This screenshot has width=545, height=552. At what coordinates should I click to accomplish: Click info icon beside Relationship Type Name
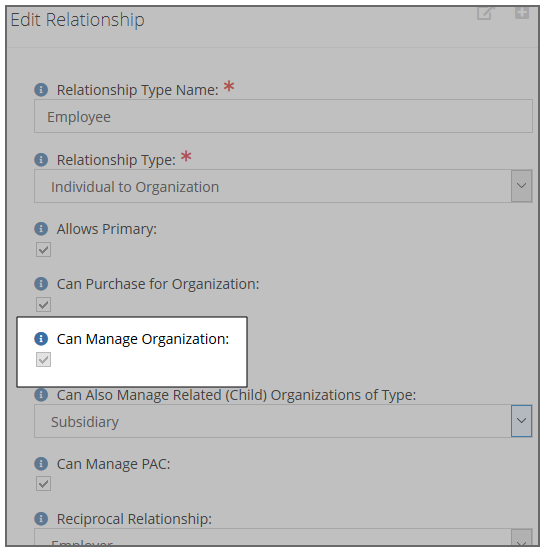[41, 89]
